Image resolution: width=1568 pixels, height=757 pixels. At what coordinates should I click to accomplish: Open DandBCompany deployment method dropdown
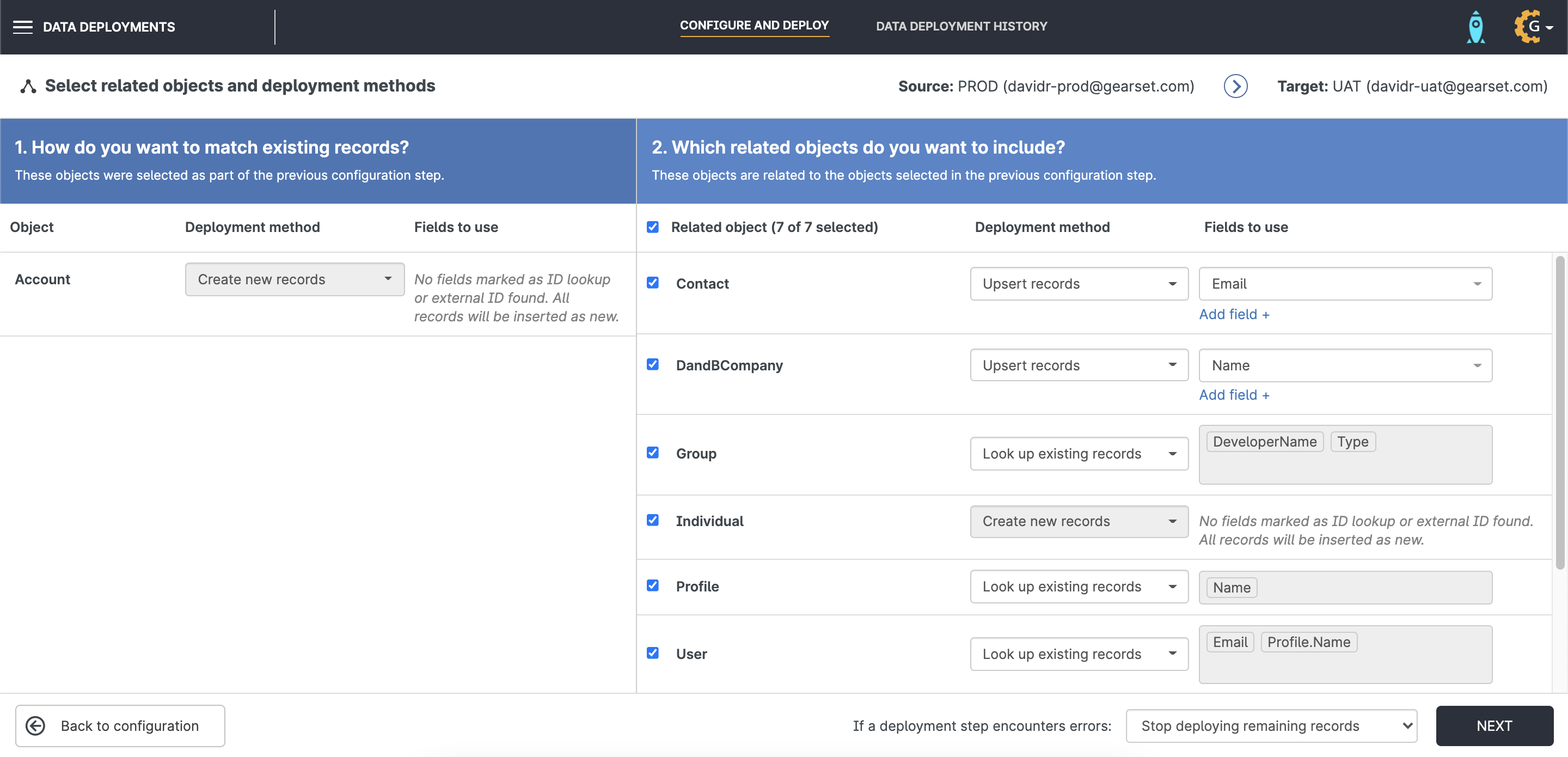coord(1079,365)
